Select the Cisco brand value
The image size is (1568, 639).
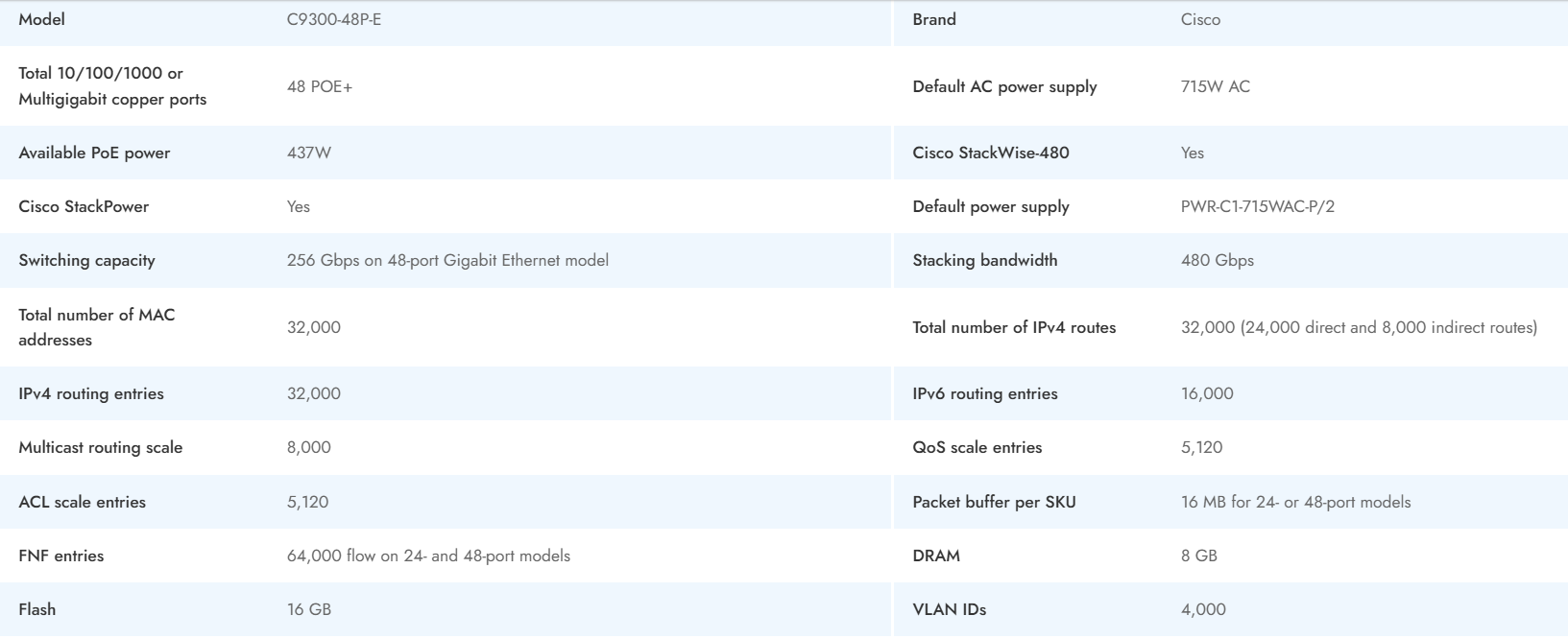(1200, 19)
